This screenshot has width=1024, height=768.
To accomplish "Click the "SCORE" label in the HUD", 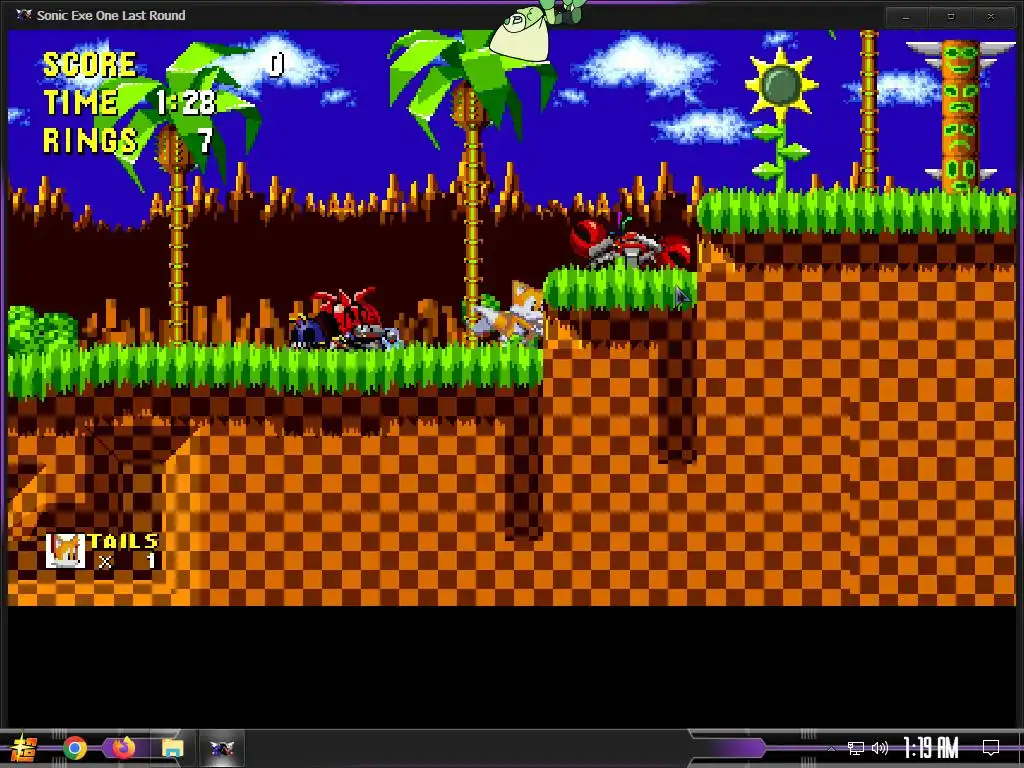I will click(89, 64).
